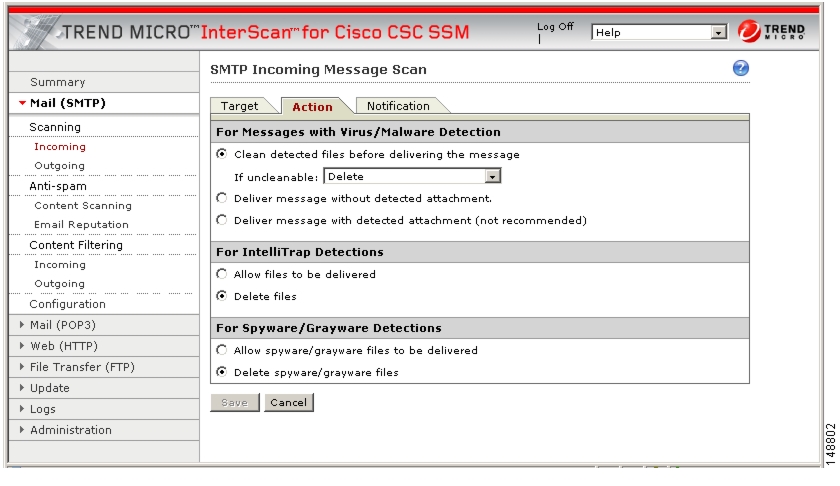Switch to the Target tab
This screenshot has height=486, width=840.
click(x=239, y=106)
